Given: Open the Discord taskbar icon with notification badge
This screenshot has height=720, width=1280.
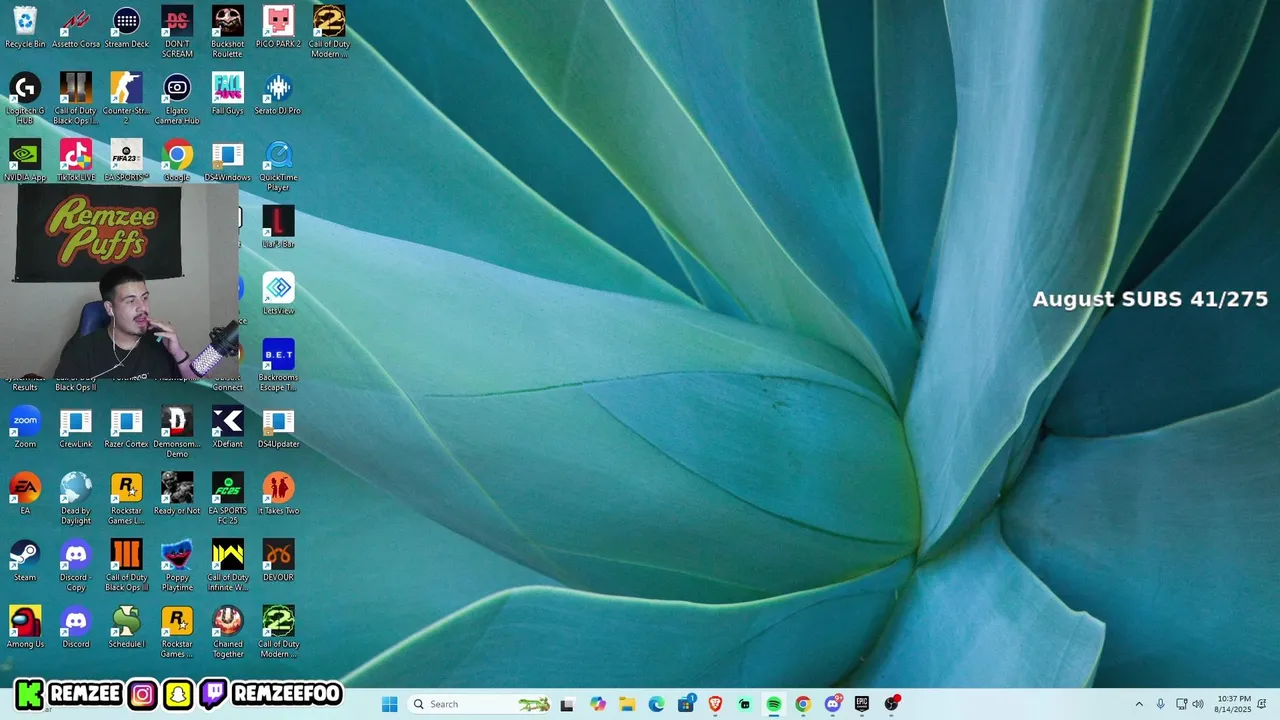Looking at the screenshot, I should pos(833,704).
